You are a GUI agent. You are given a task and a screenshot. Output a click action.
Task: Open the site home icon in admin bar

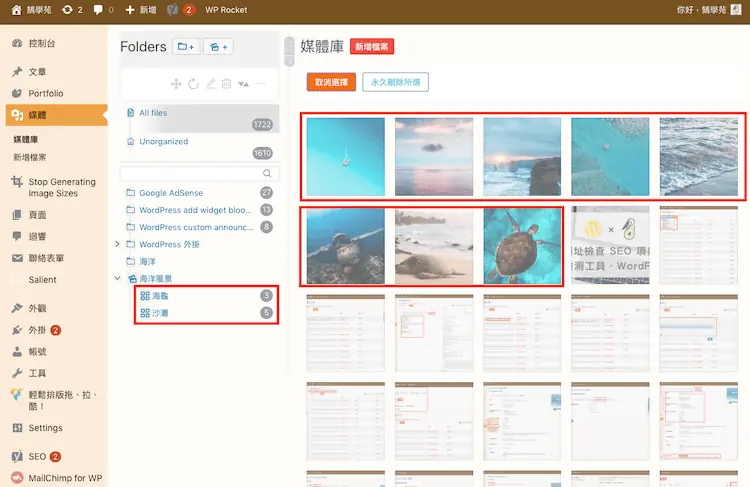17,10
